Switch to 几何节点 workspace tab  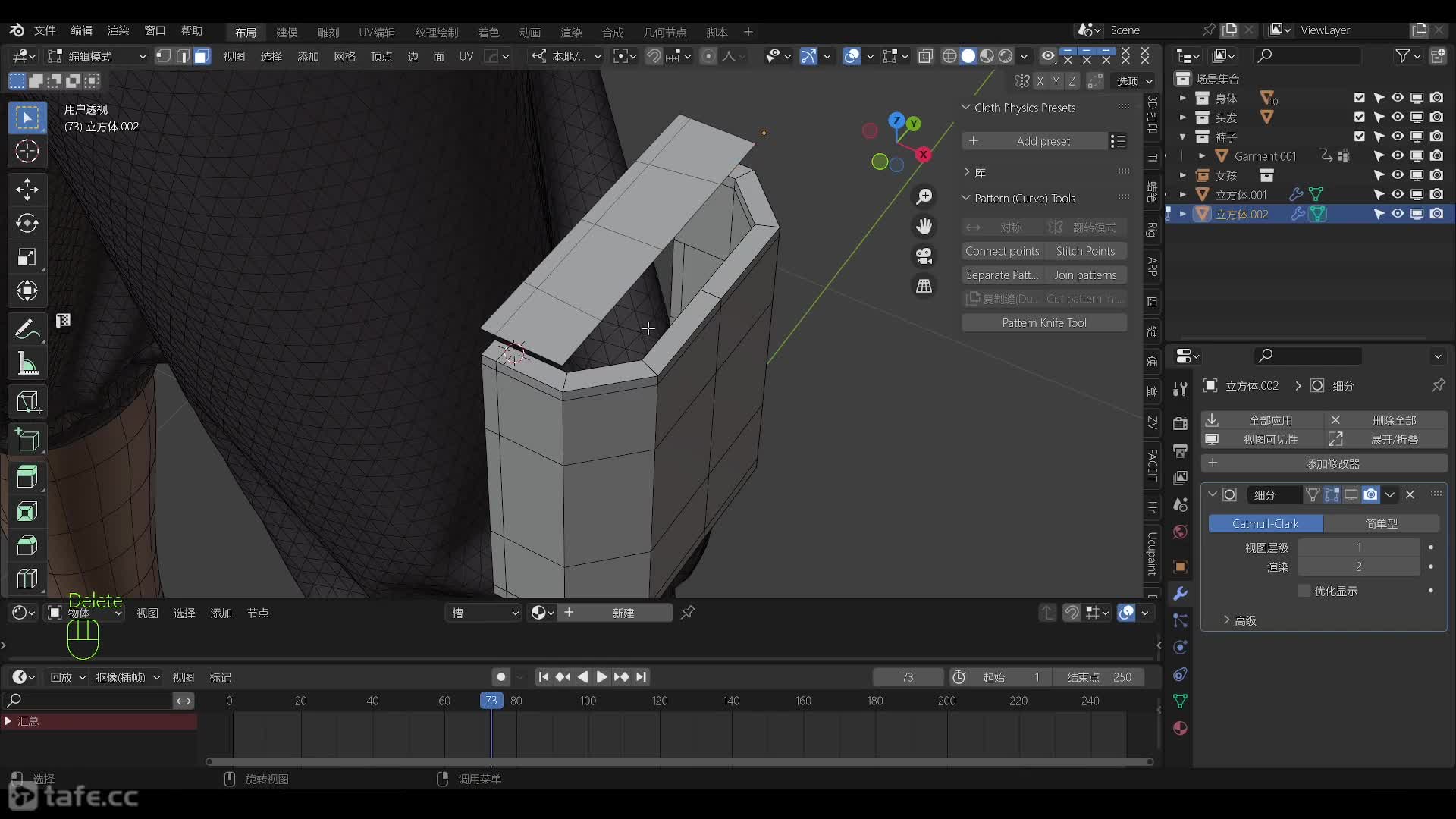coord(664,32)
